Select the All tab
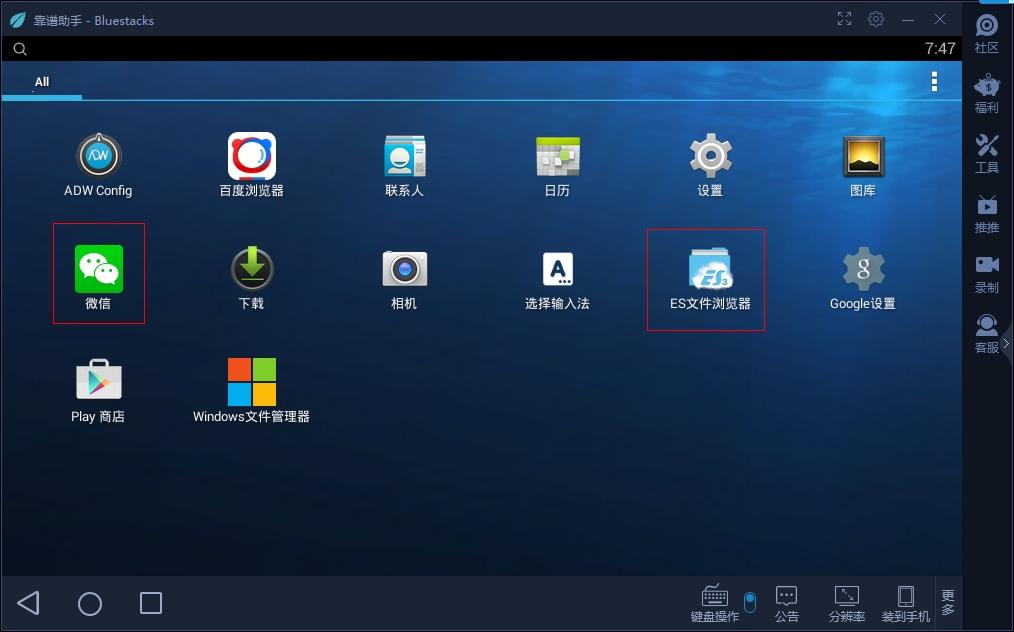This screenshot has width=1014, height=632. pos(42,82)
